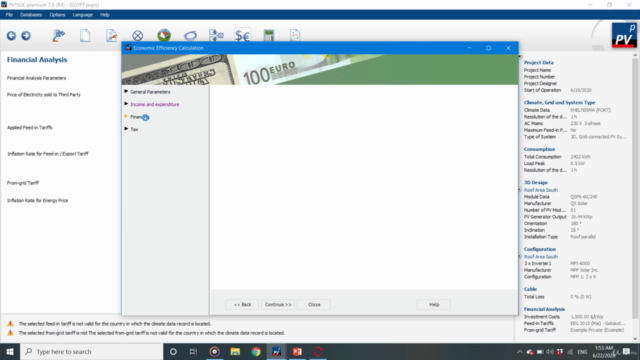Open the File menu
The width and height of the screenshot is (640, 360).
coord(9,15)
